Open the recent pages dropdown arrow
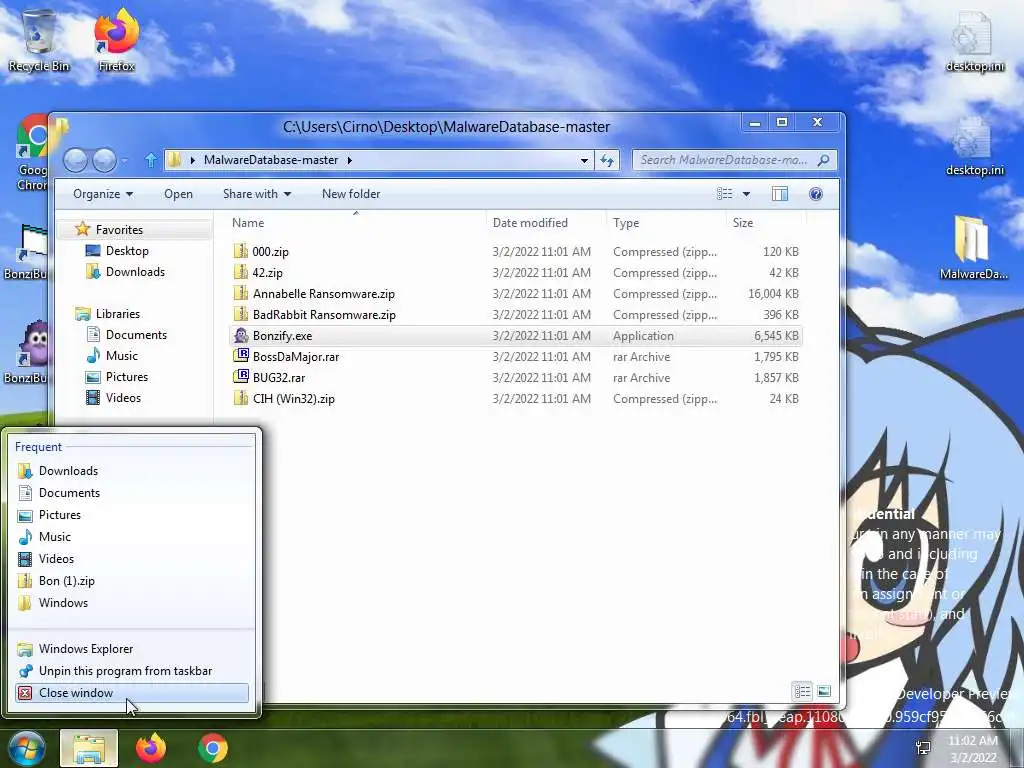 [x=125, y=160]
